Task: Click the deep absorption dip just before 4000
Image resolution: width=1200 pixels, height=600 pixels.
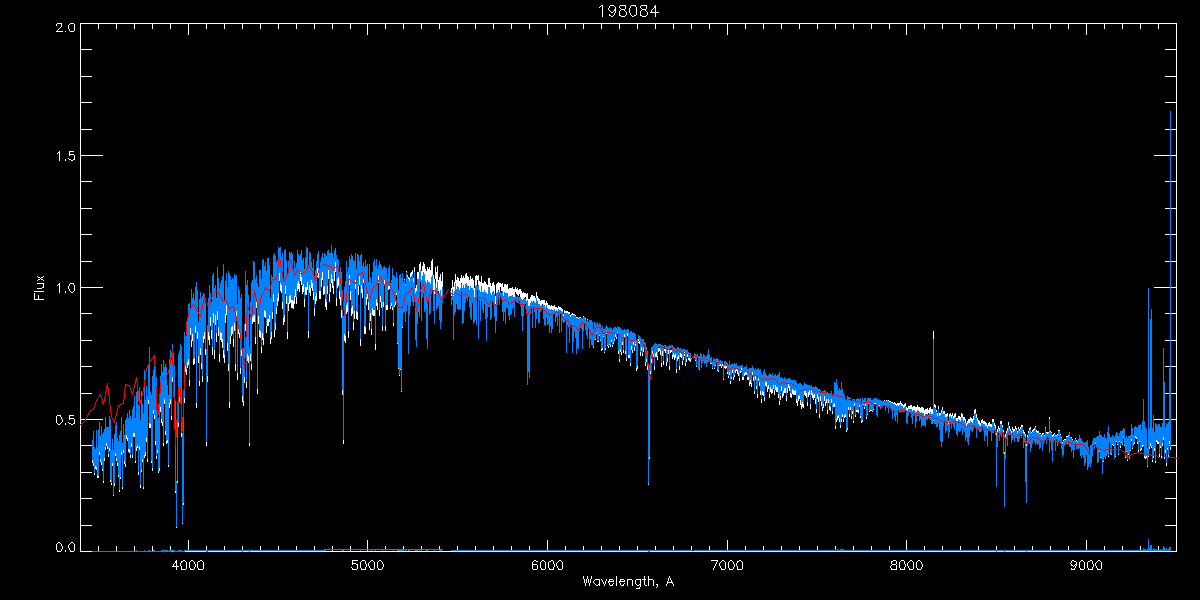Action: [178, 500]
